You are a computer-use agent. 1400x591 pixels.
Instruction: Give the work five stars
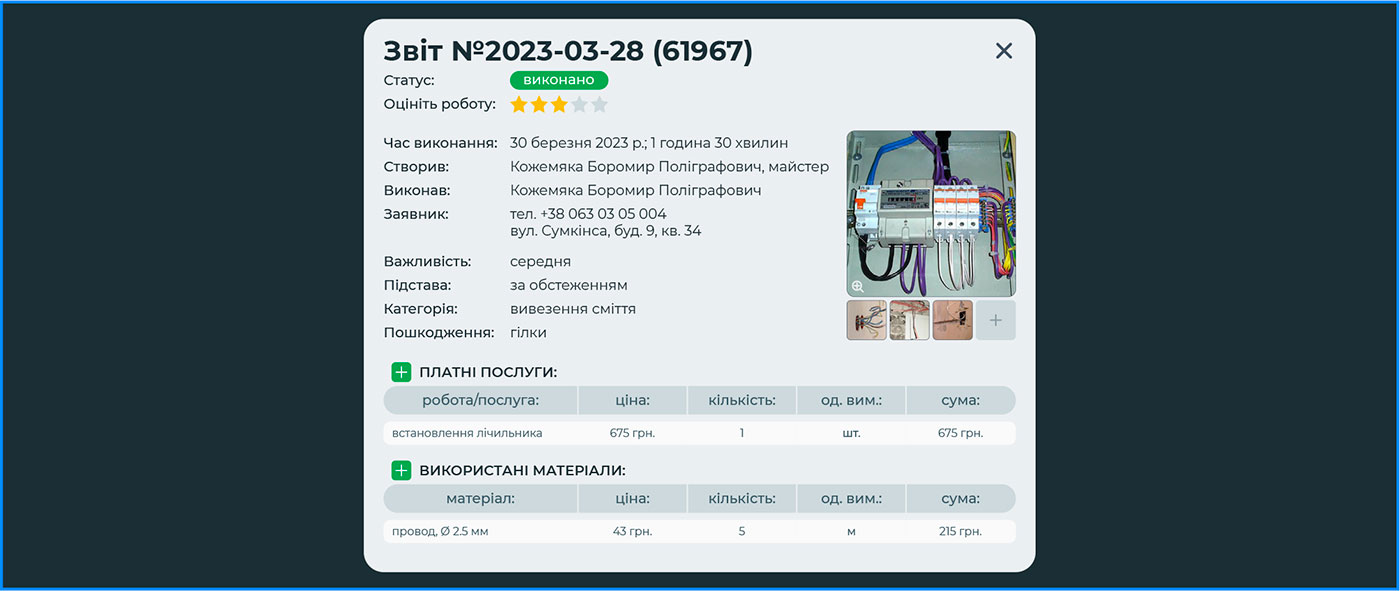click(x=599, y=105)
